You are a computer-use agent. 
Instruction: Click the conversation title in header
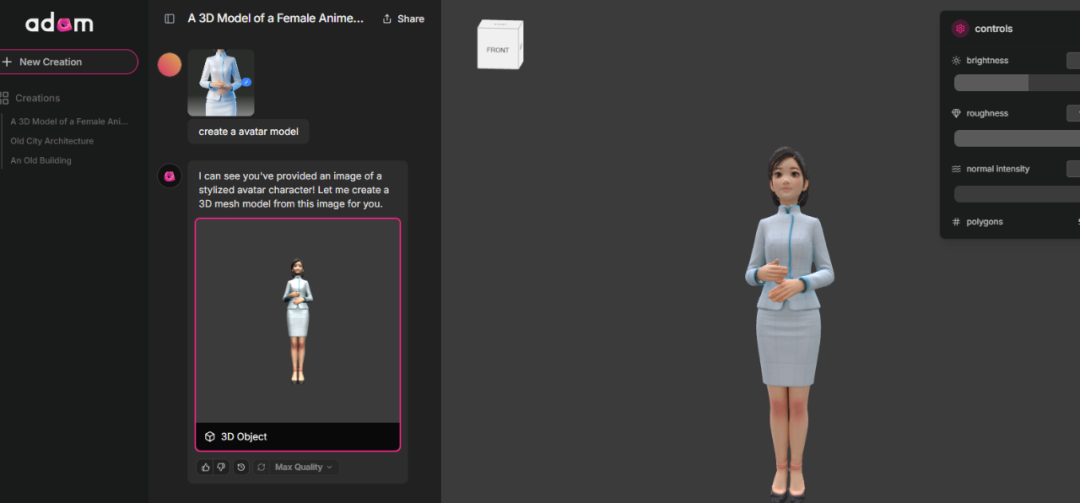[276, 19]
